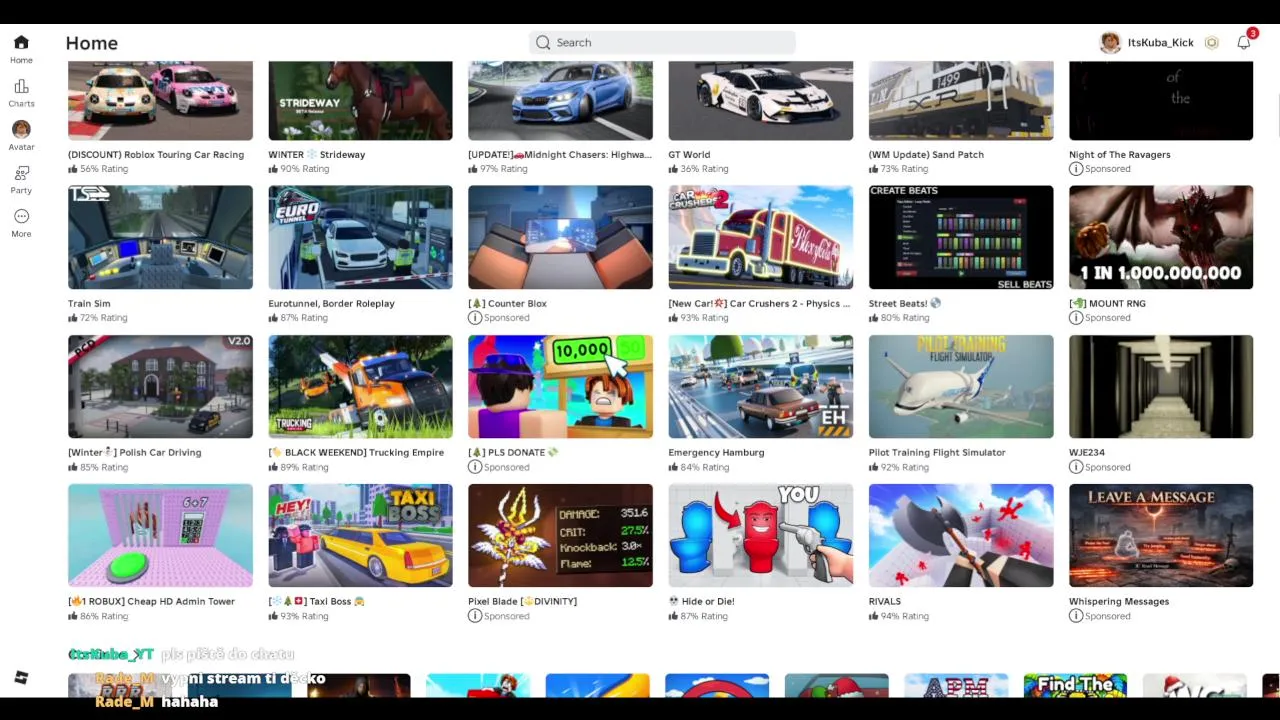Focus the Search input field
The height and width of the screenshot is (720, 1280).
coord(662,42)
